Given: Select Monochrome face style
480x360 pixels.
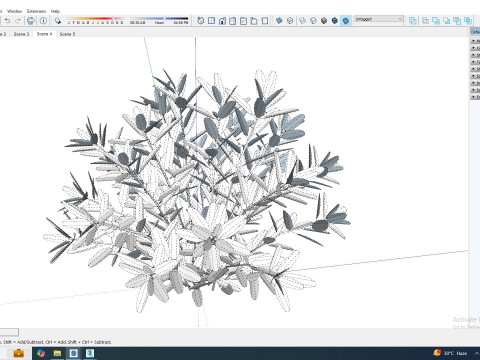Looking at the screenshot, I should click(x=346, y=21).
